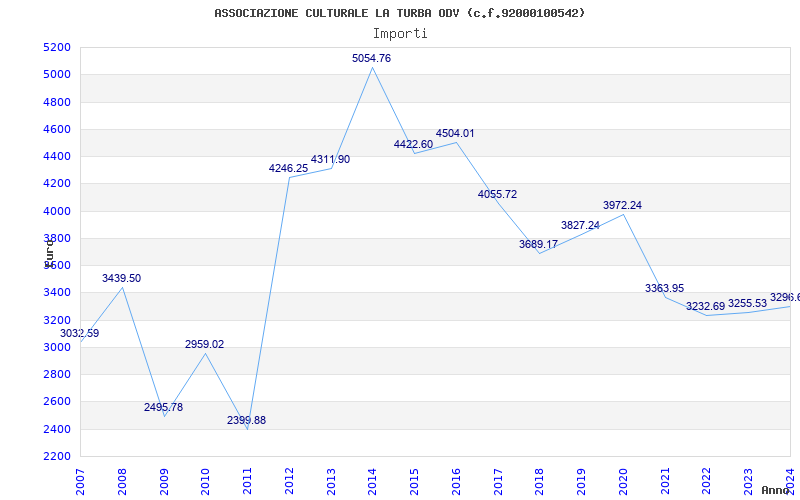The height and width of the screenshot is (500, 800).
Task: Select the 2018 x-axis year label
Action: [540, 482]
